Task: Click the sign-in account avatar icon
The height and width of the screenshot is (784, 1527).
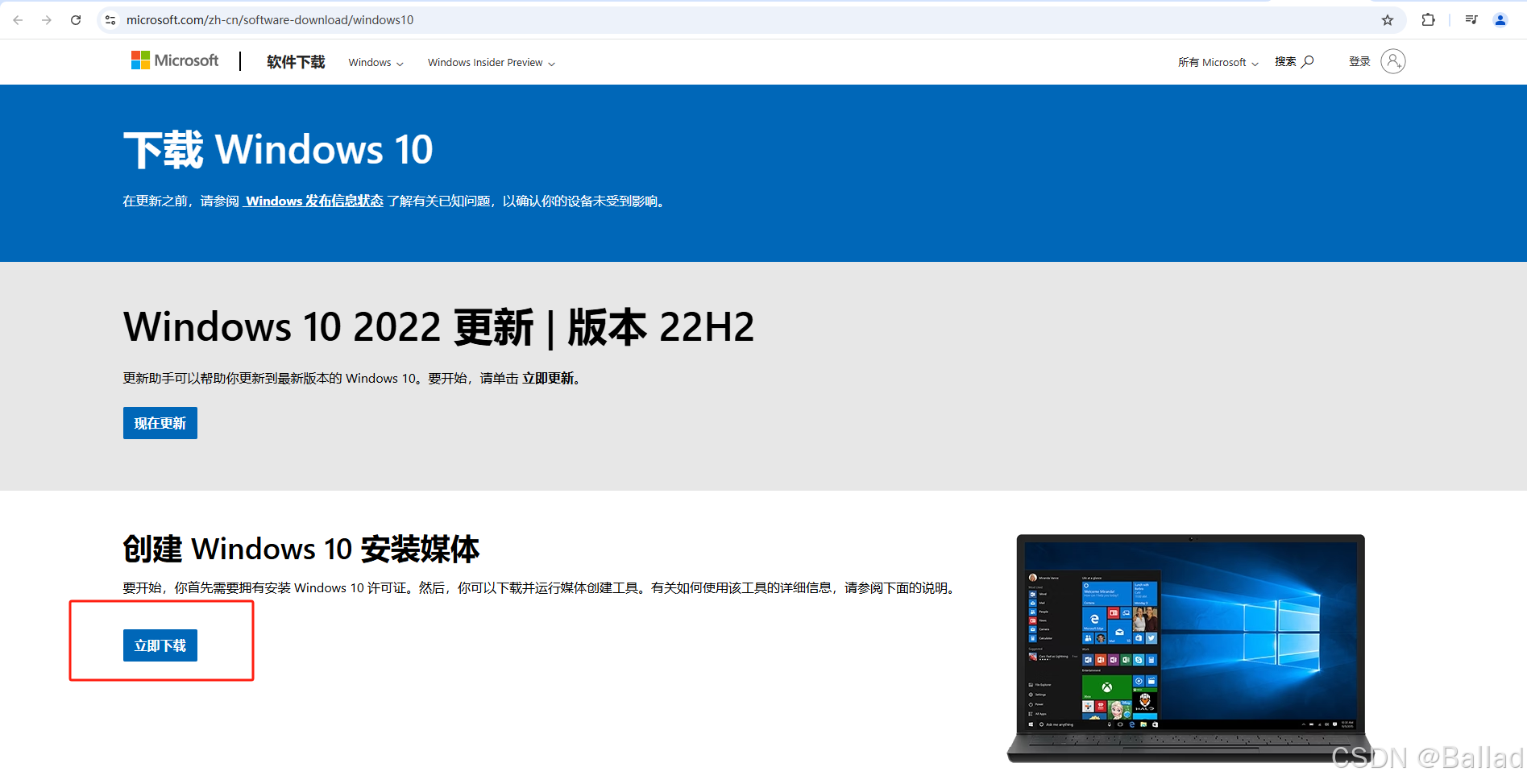Action: click(x=1393, y=61)
